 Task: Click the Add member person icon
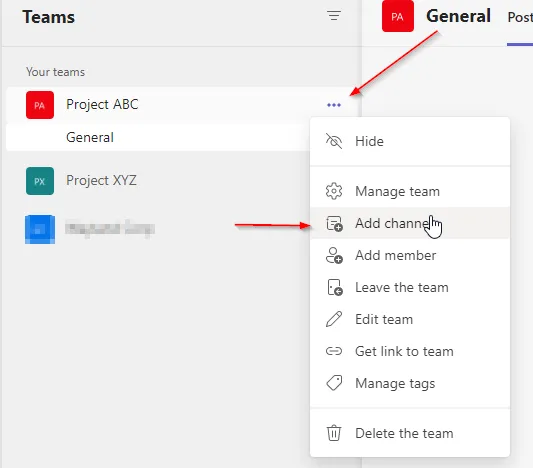point(334,256)
